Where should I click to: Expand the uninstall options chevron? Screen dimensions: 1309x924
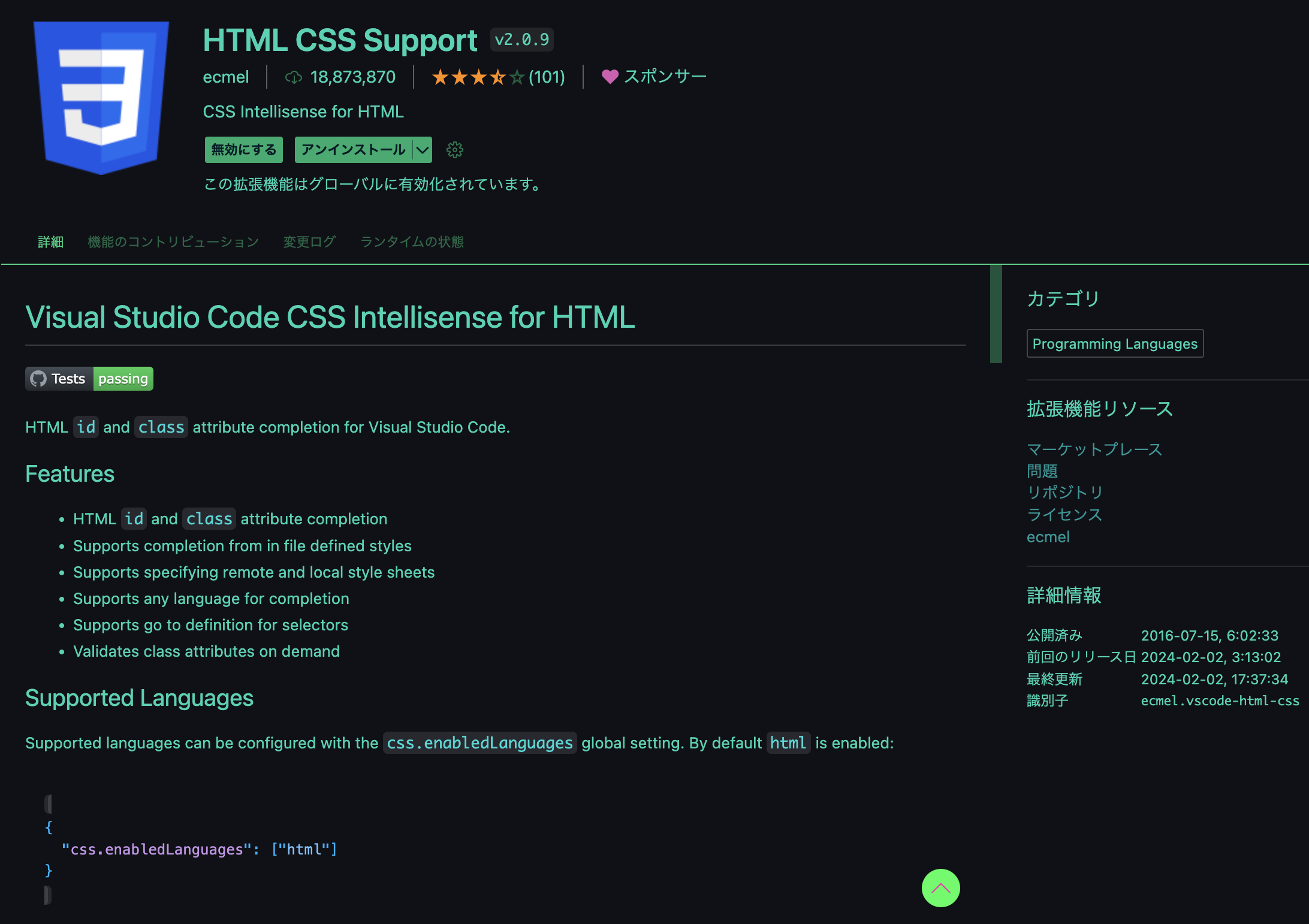[x=421, y=150]
